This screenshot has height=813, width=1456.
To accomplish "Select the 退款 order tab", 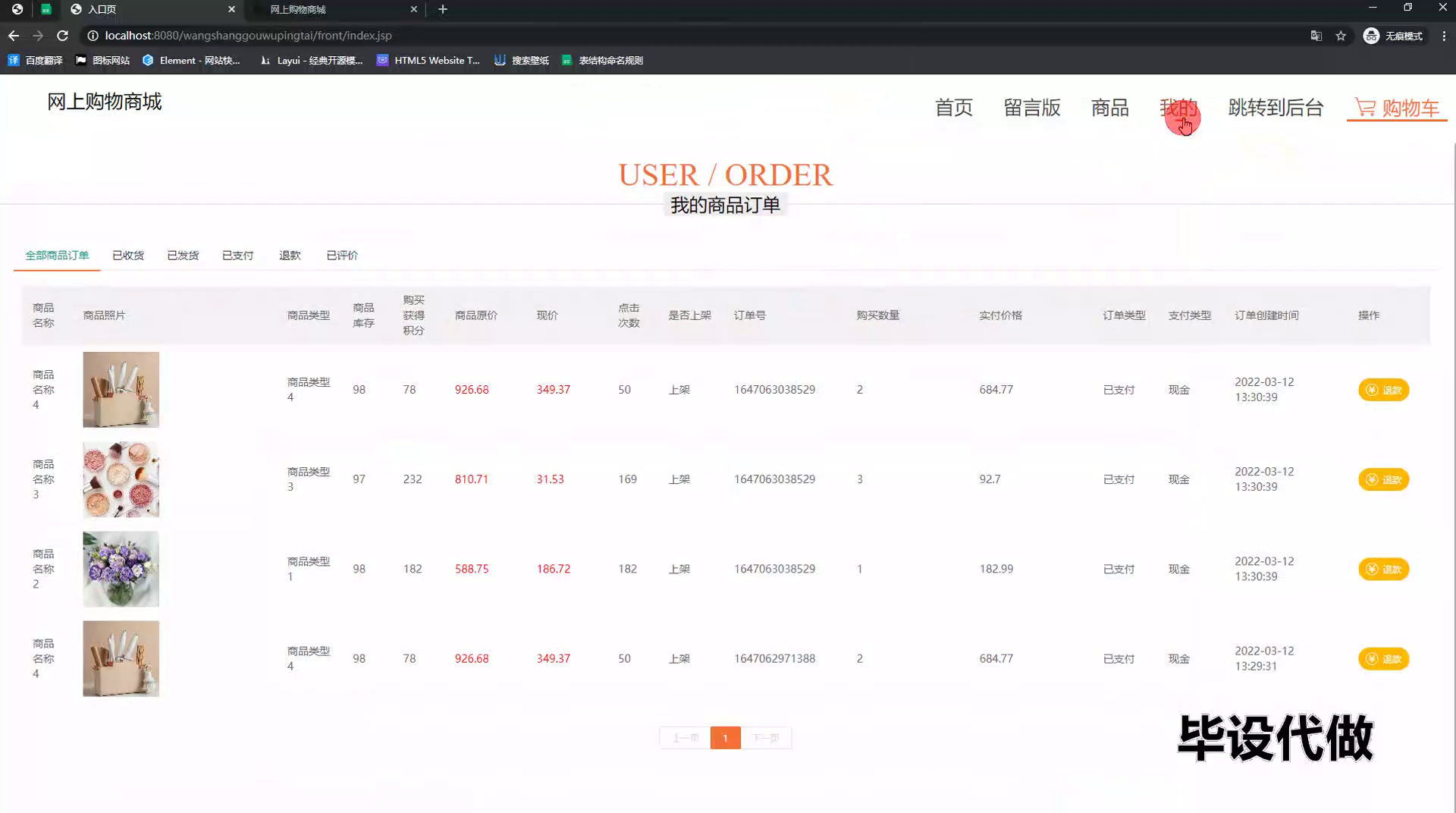I will click(x=290, y=256).
